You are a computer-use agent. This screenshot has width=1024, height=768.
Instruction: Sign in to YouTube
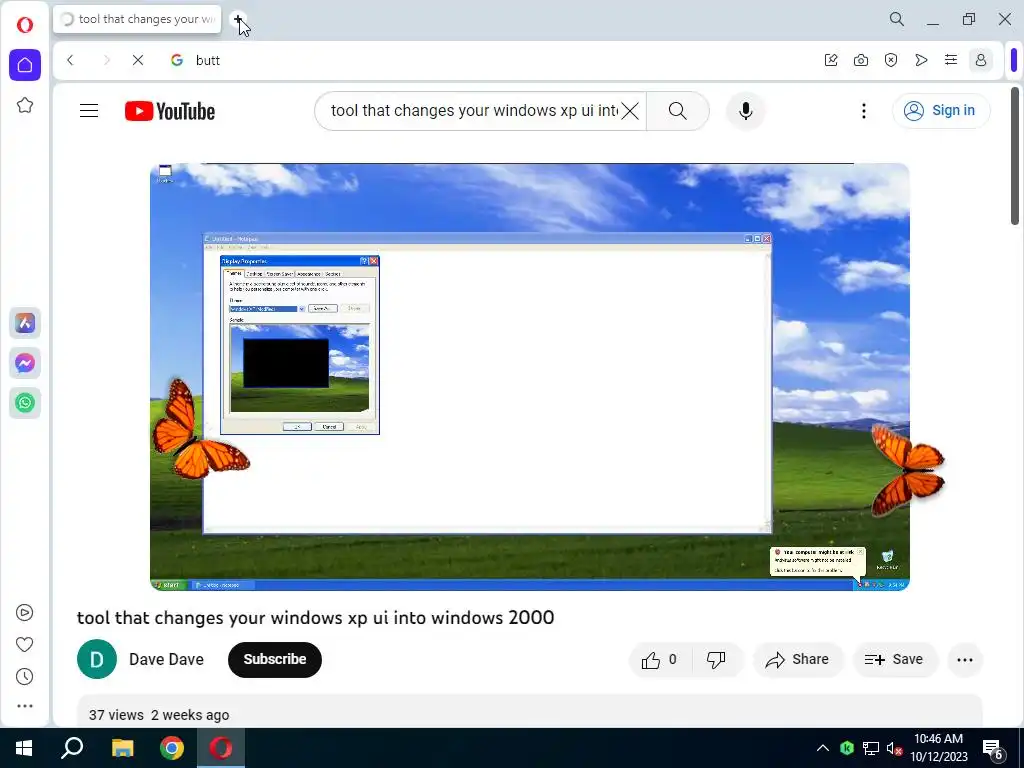pyautogui.click(x=941, y=111)
